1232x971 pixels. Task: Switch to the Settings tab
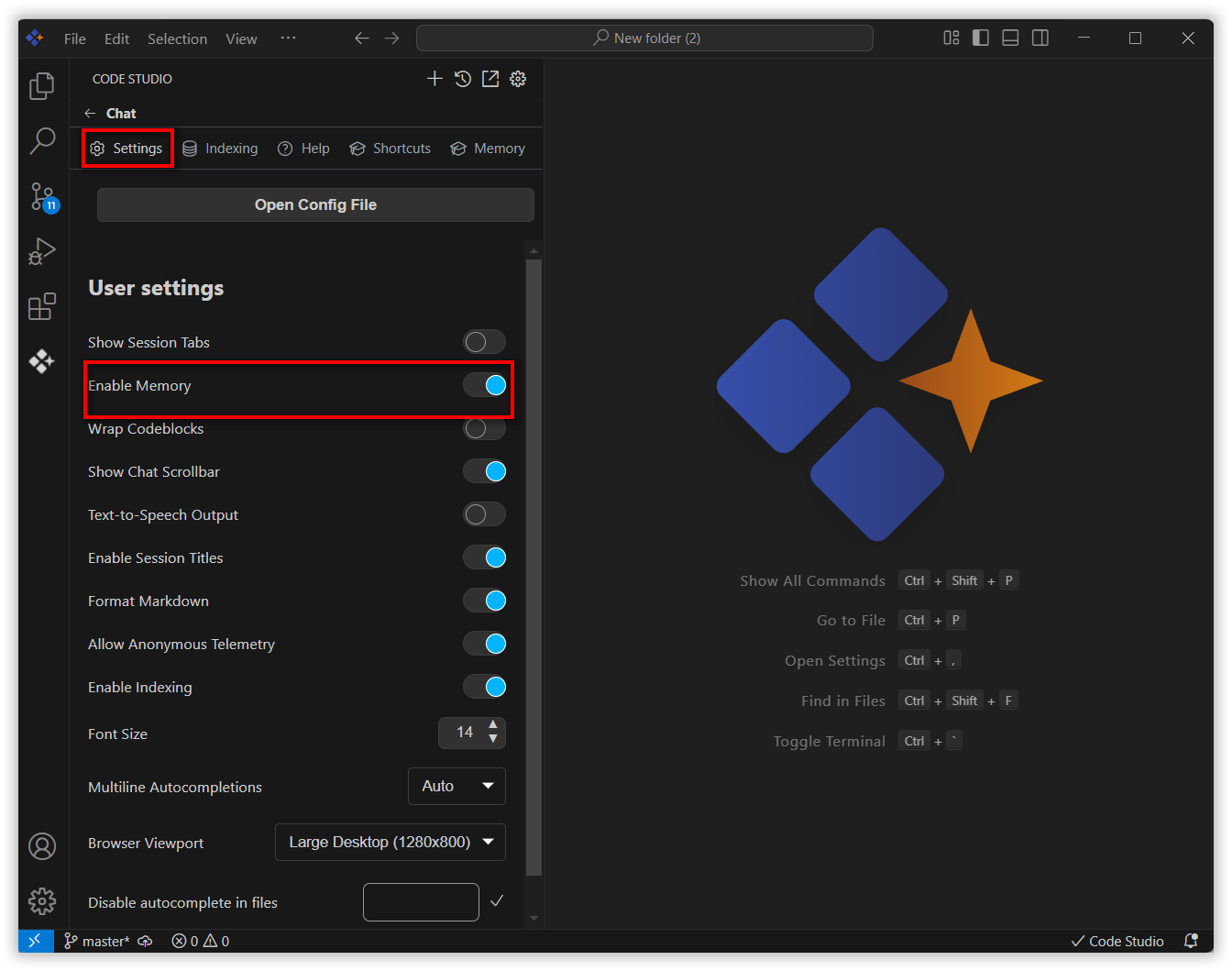tap(127, 149)
